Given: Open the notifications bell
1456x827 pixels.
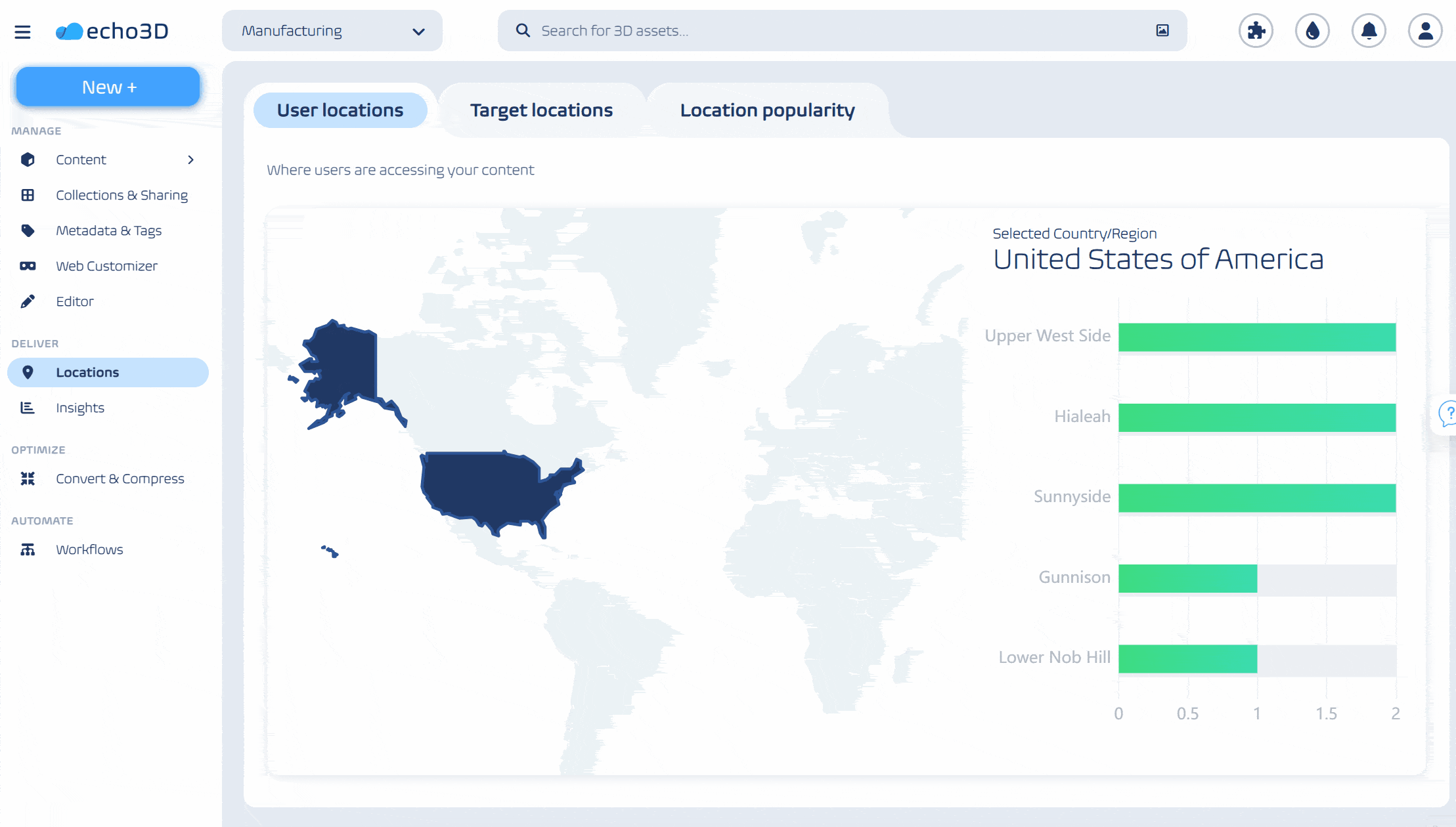Looking at the screenshot, I should pos(1369,31).
